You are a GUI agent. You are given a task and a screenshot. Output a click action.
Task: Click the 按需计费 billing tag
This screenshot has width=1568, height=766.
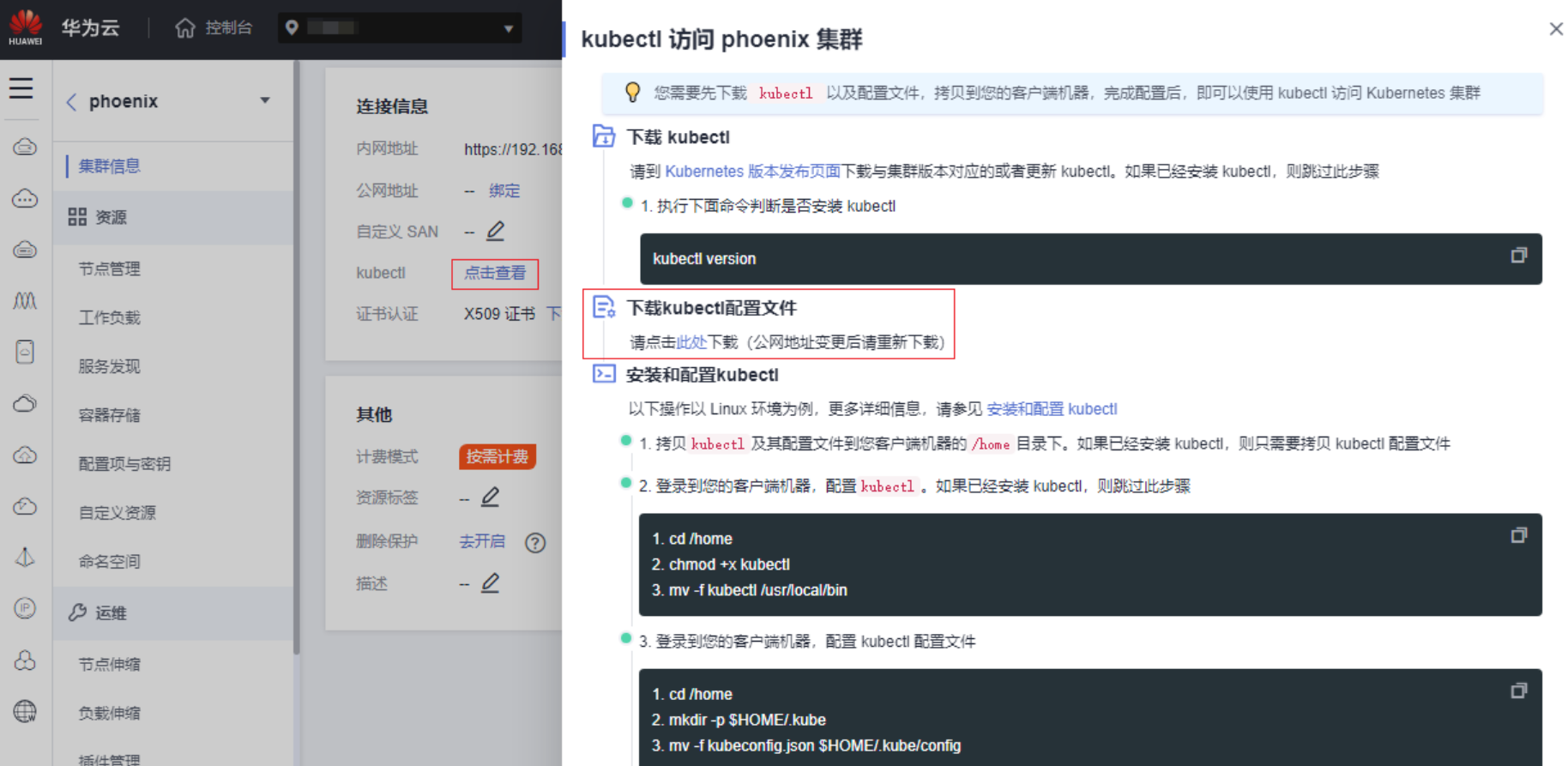(498, 456)
